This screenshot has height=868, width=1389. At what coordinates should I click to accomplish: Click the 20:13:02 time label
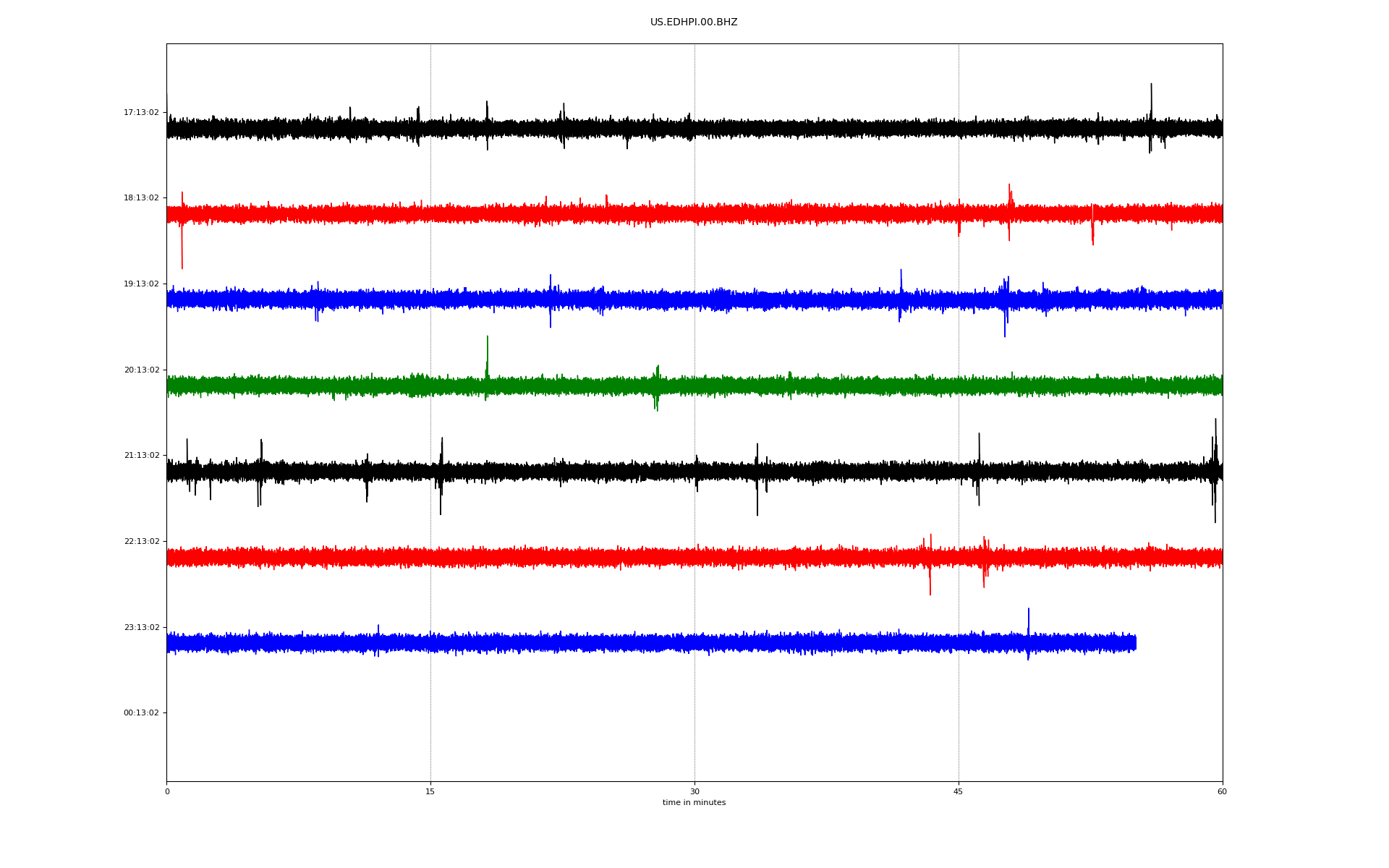[141, 370]
